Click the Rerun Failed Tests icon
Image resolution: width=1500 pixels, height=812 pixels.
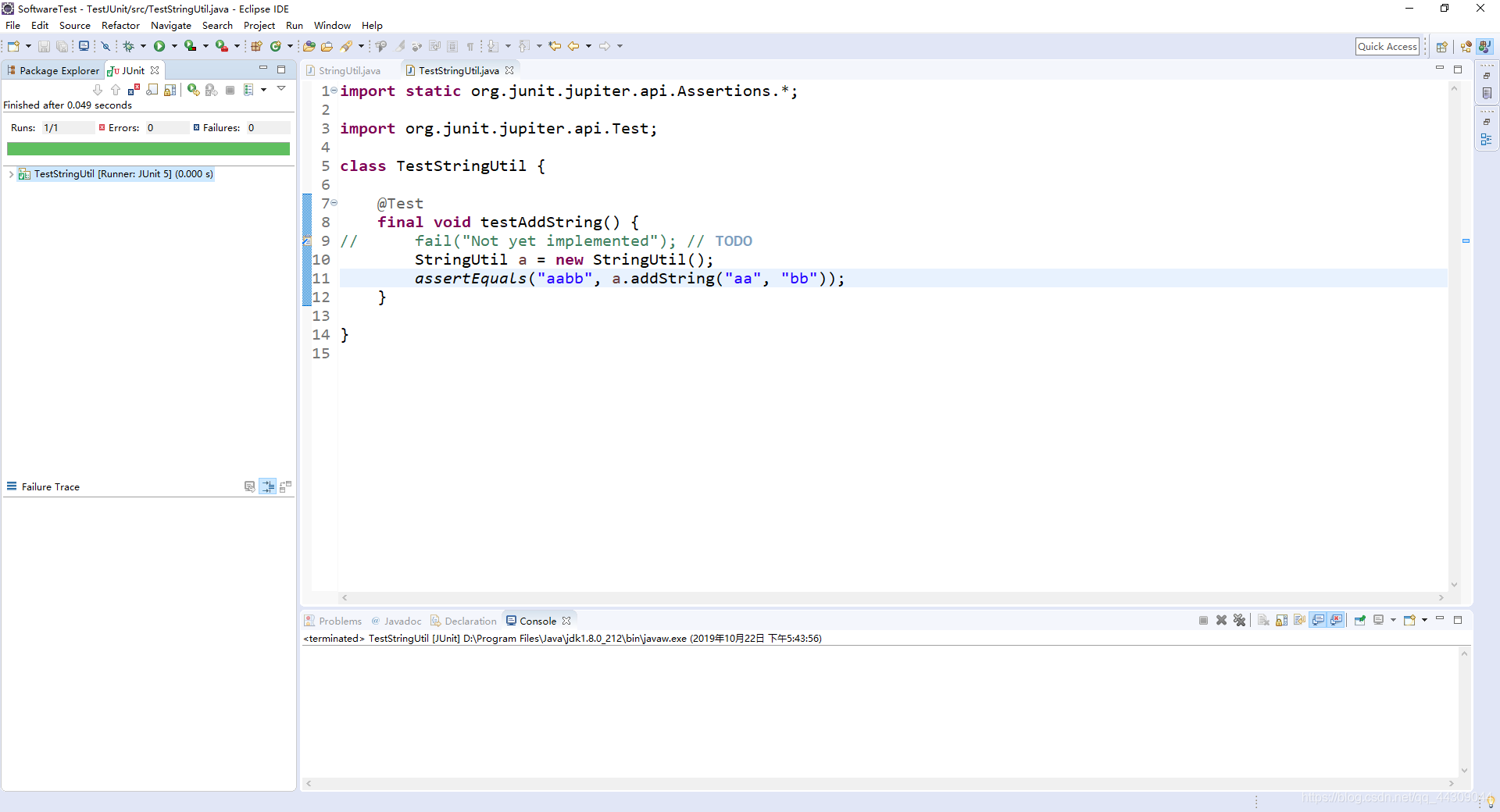coord(211,90)
